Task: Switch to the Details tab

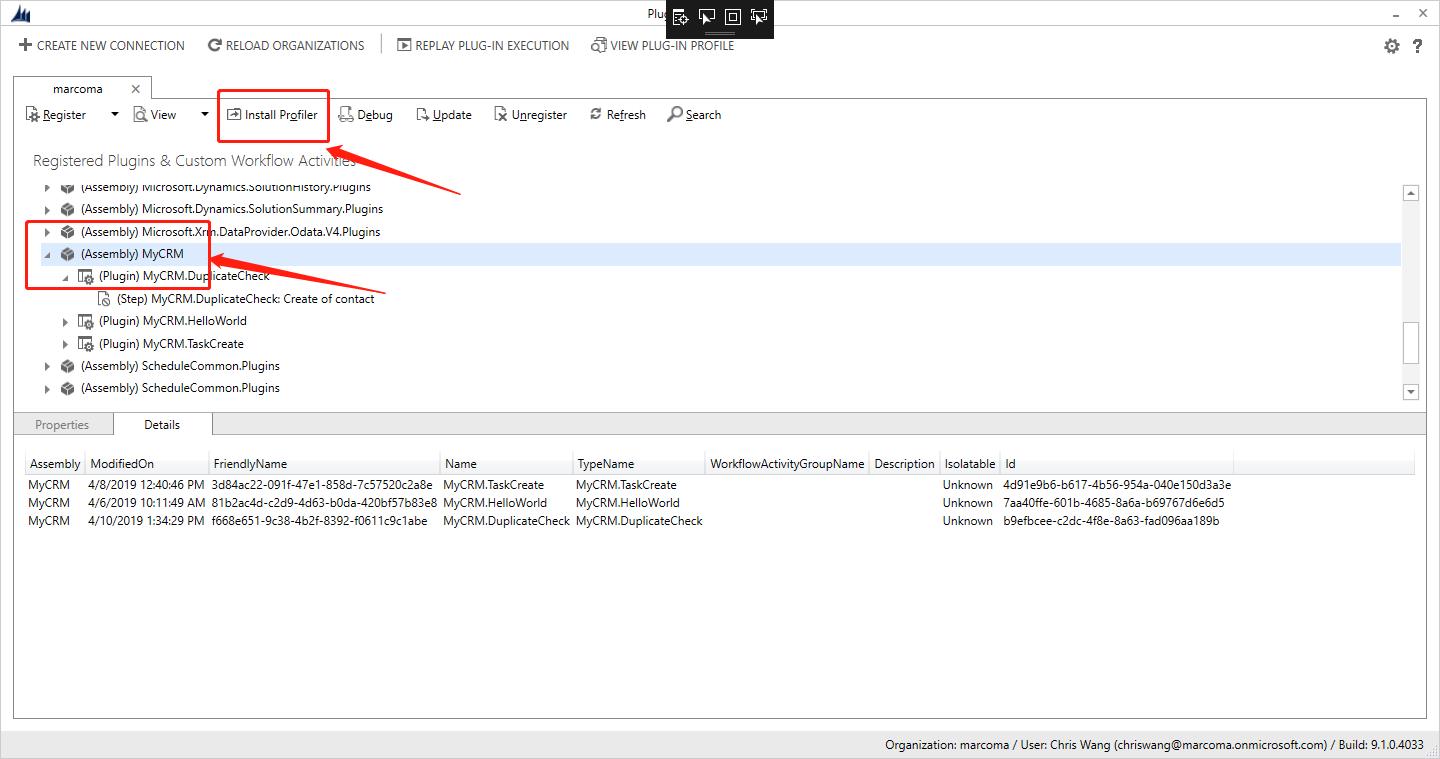Action: (x=162, y=425)
